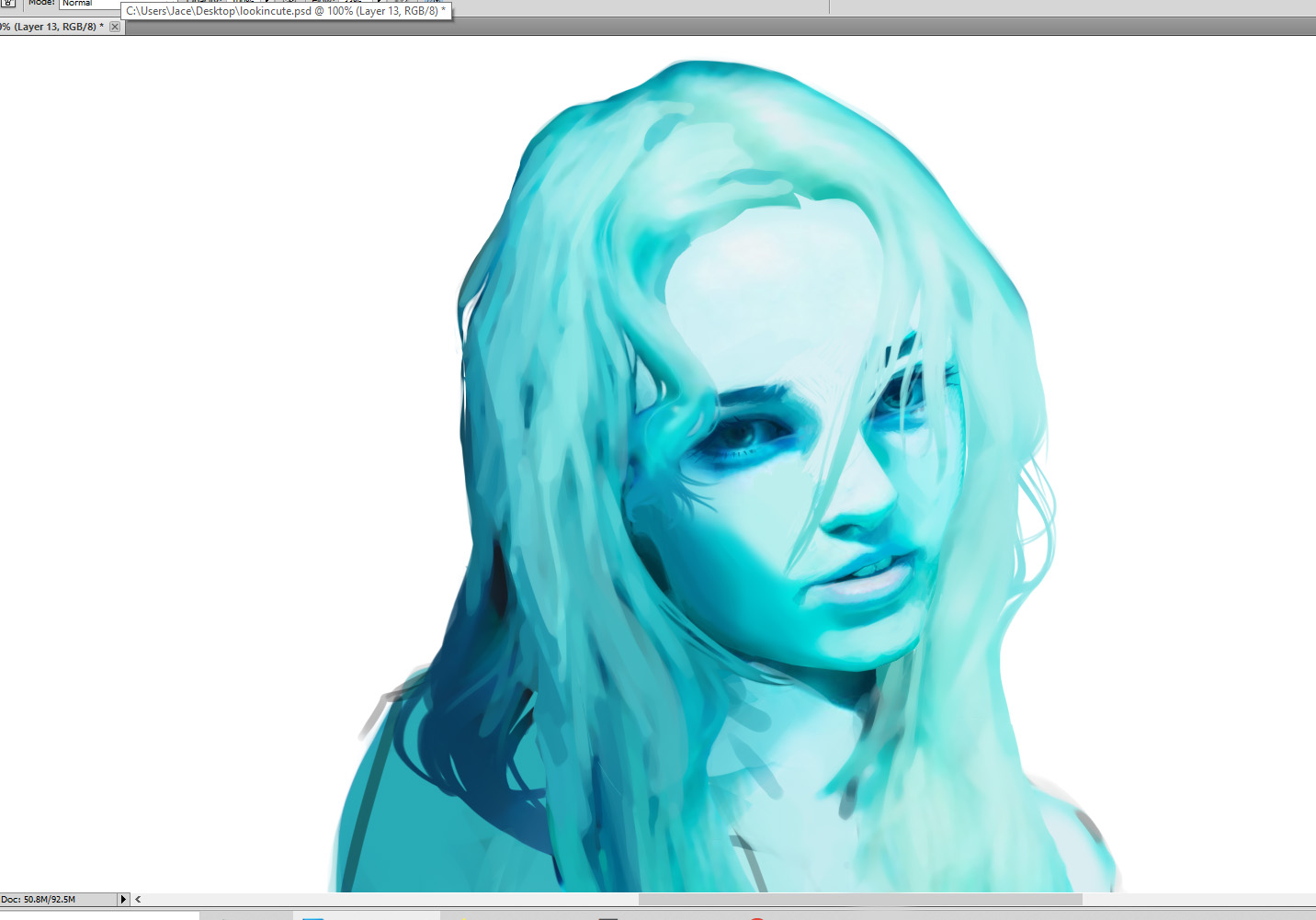This screenshot has height=920, width=1316.
Task: Click the painted portrait on the canvas
Action: [x=725, y=476]
